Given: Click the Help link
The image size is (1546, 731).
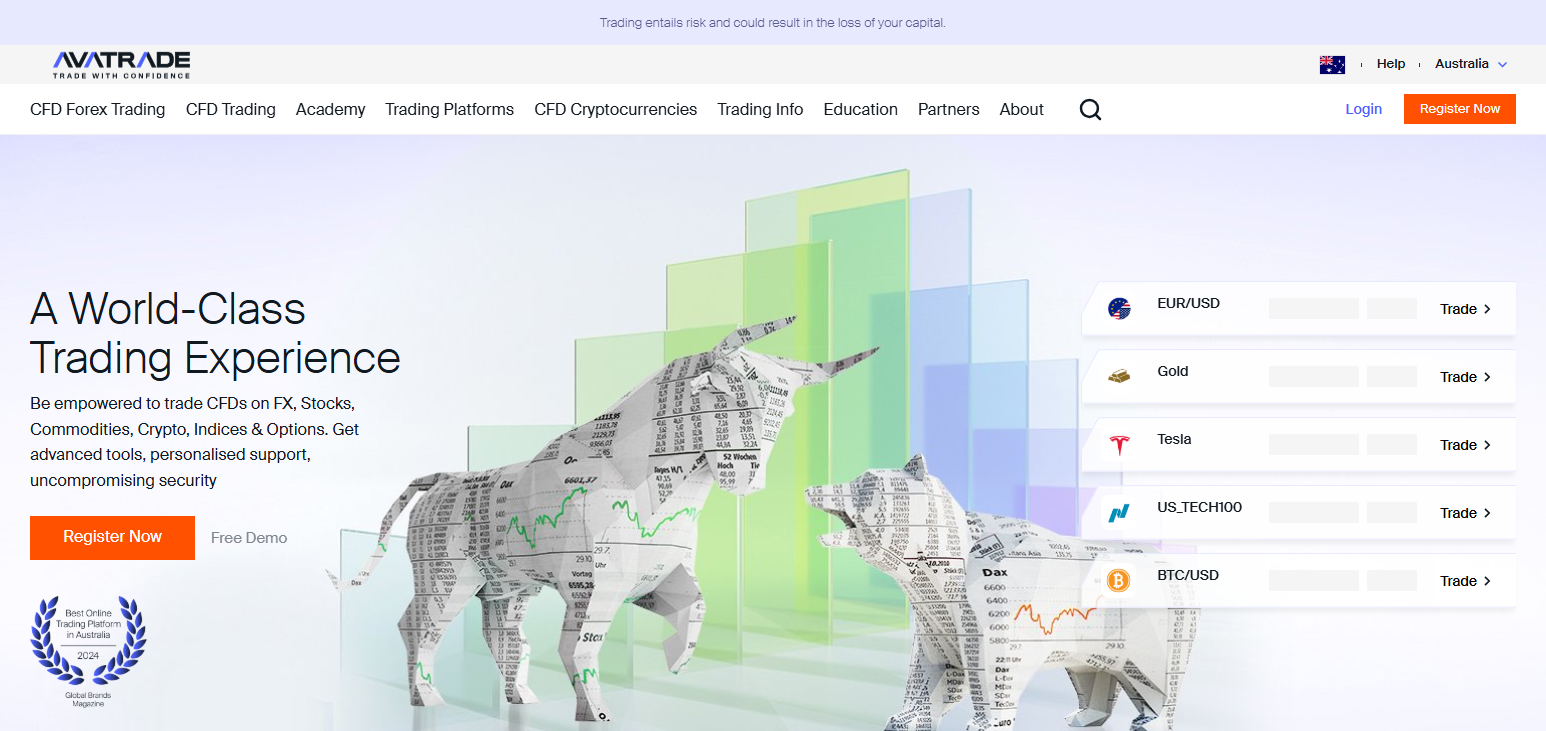Looking at the screenshot, I should pos(1391,64).
